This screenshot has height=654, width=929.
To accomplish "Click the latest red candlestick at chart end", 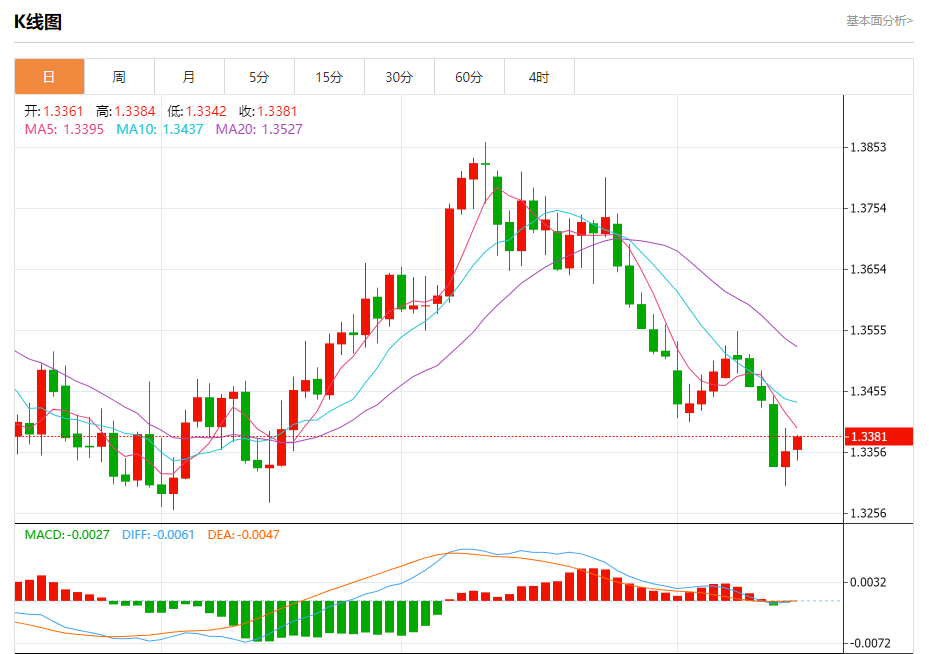I will pyautogui.click(x=797, y=443).
